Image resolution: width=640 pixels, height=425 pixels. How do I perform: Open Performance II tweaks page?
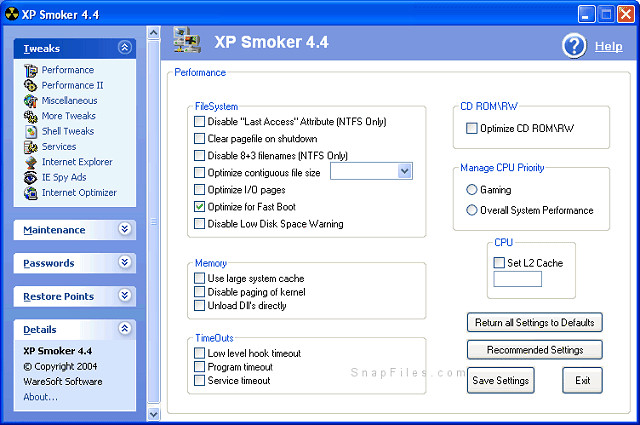coord(73,85)
